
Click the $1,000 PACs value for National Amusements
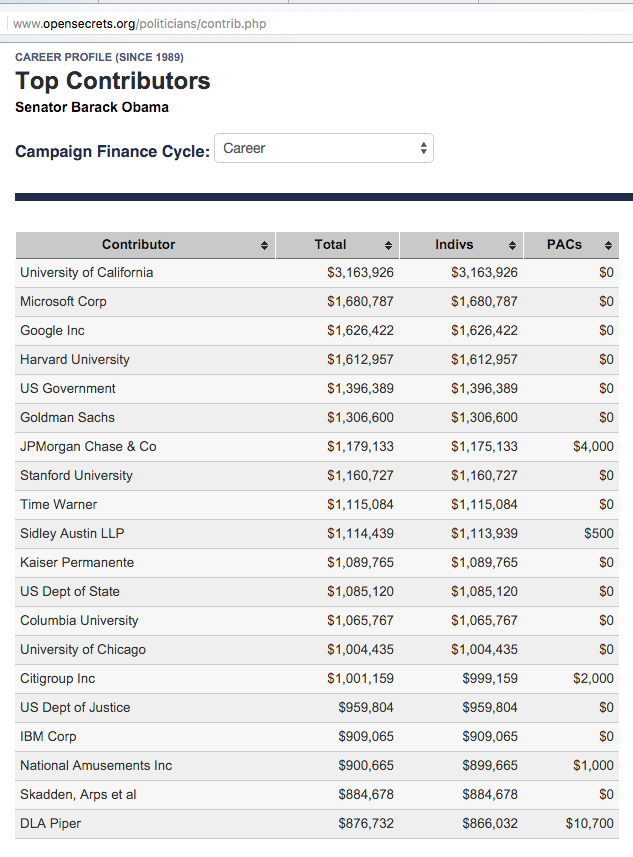tap(593, 765)
